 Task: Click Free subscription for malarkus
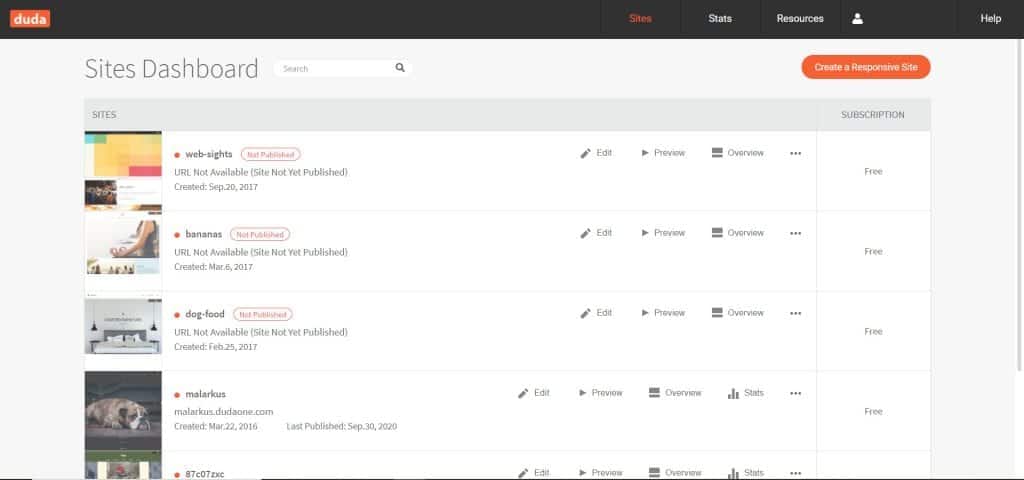[x=873, y=411]
